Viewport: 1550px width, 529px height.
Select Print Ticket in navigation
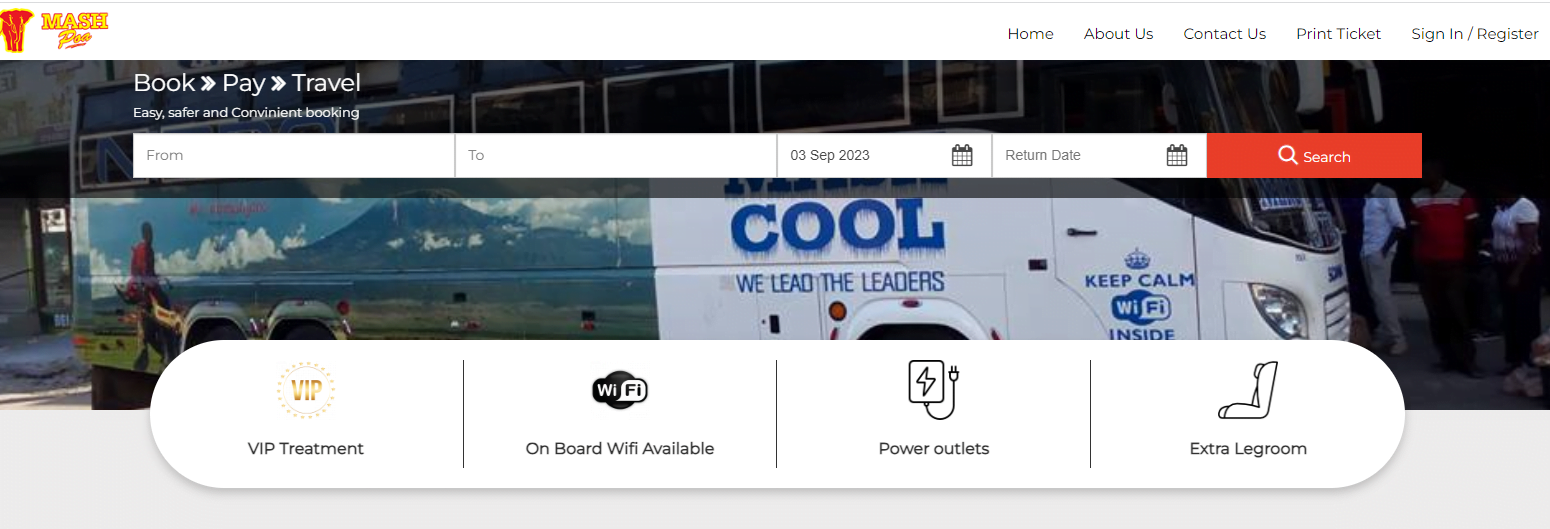[x=1338, y=34]
